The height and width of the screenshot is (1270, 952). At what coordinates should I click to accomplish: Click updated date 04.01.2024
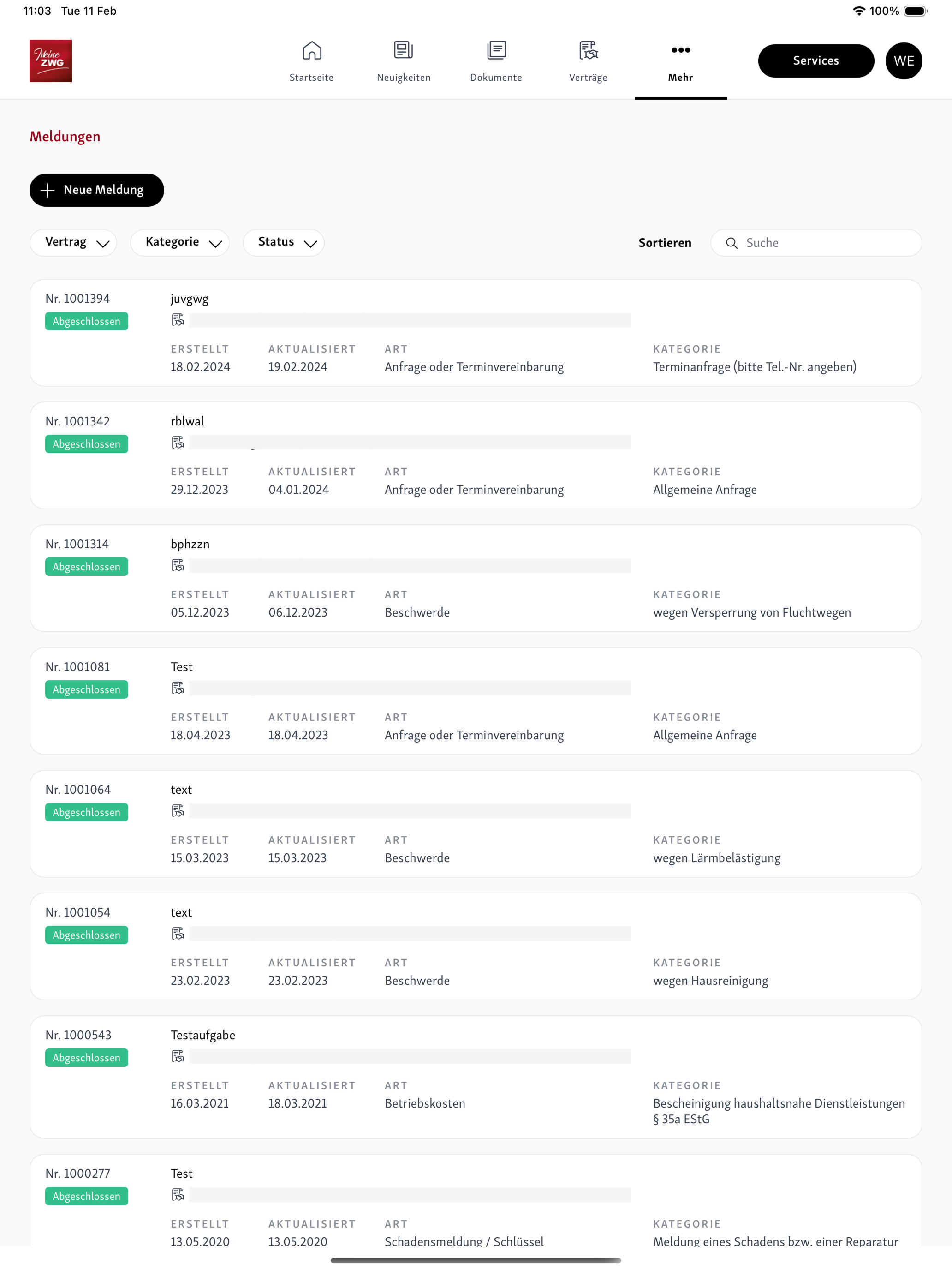pyautogui.click(x=298, y=490)
